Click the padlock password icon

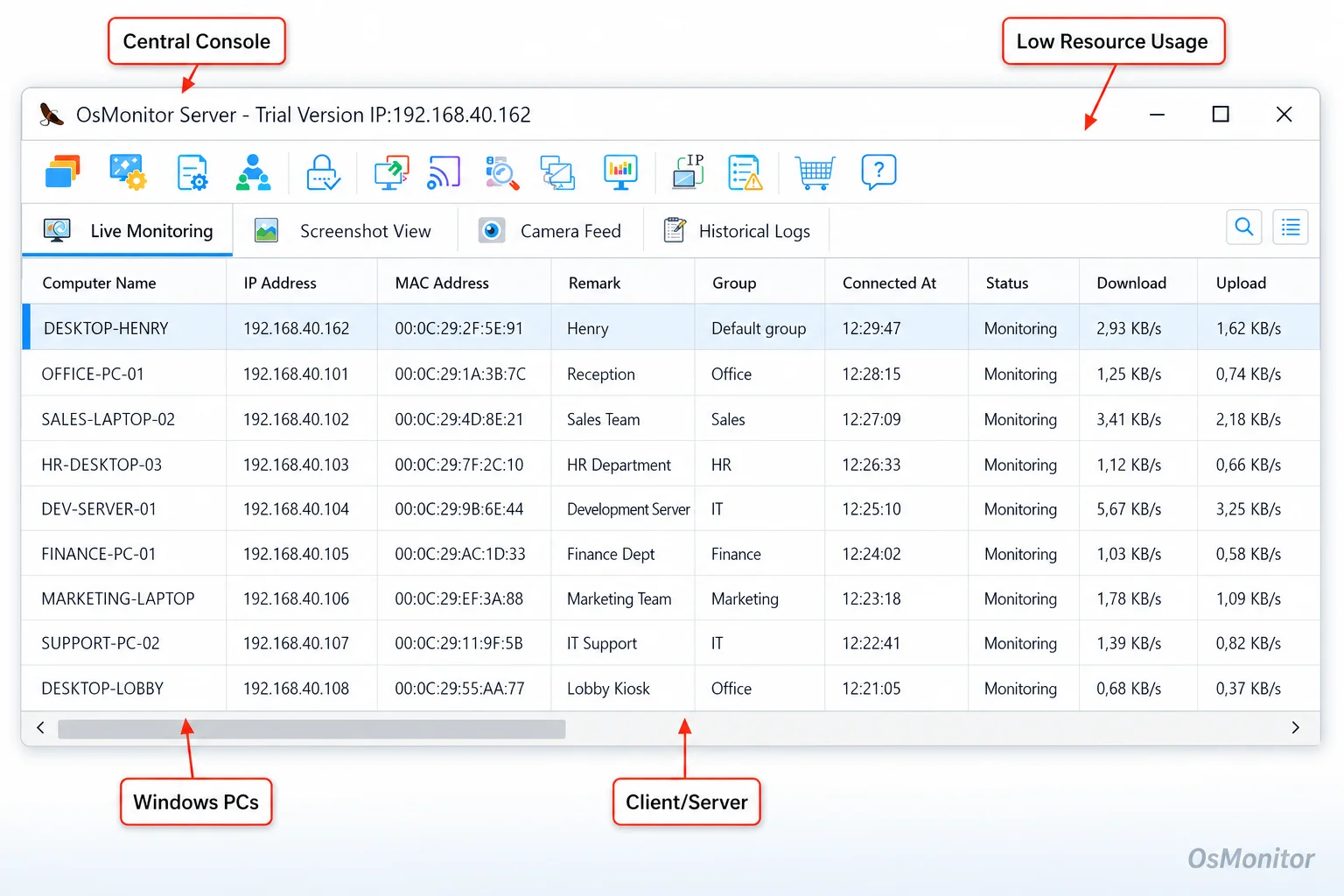click(323, 172)
